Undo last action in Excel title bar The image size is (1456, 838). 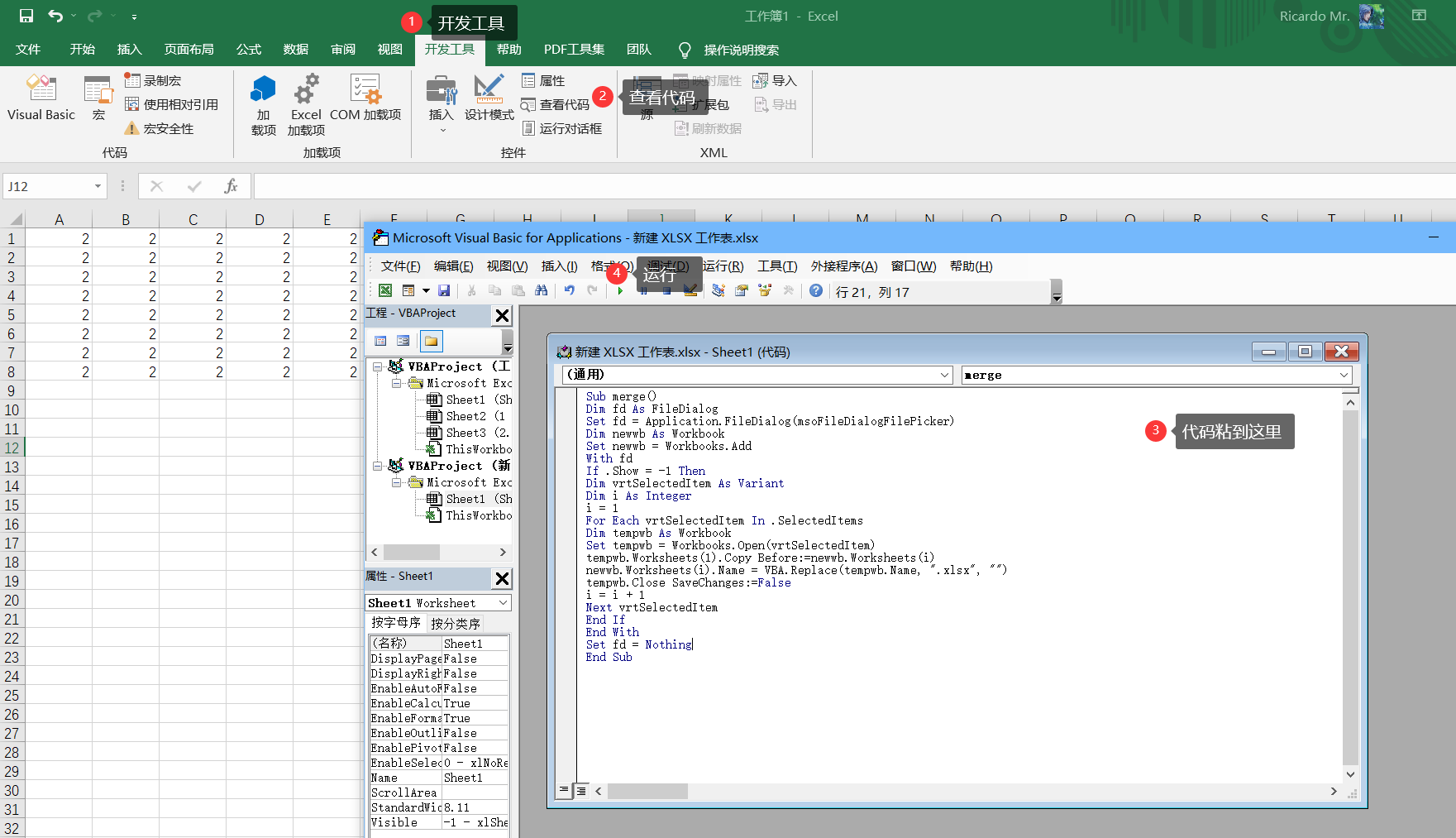55,16
